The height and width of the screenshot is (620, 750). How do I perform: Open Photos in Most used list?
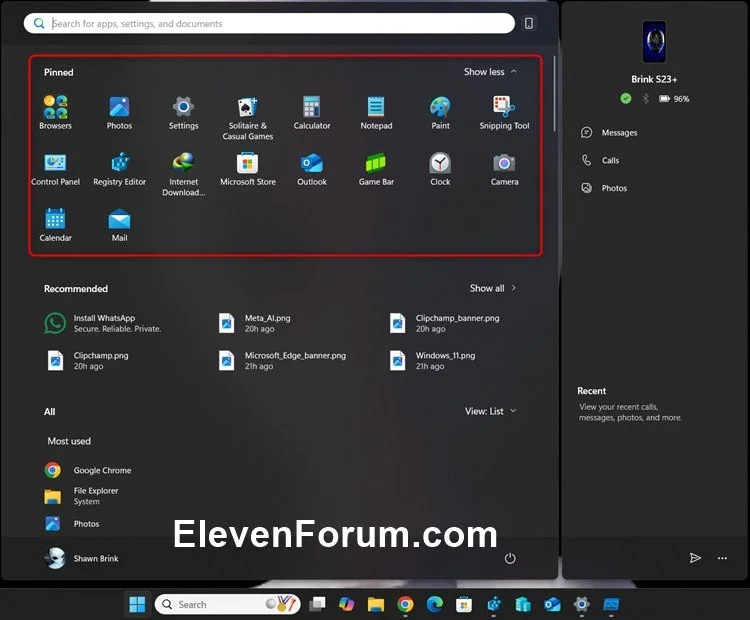[x=72, y=524]
